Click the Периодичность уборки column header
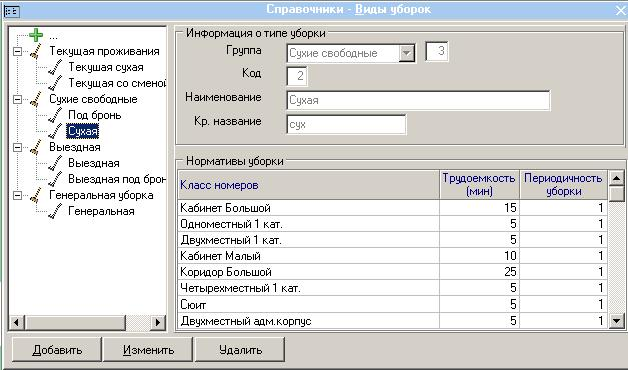 (x=564, y=185)
